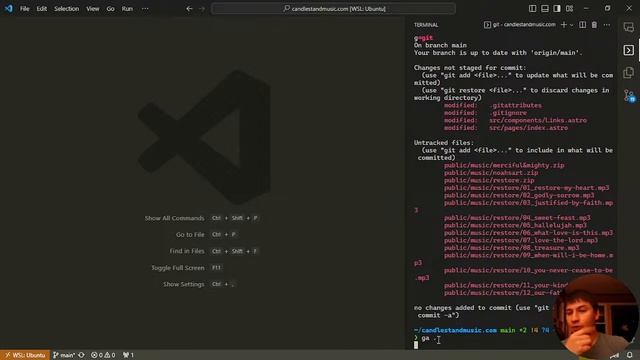Click the VS Code logo in the title bar

(9, 8)
